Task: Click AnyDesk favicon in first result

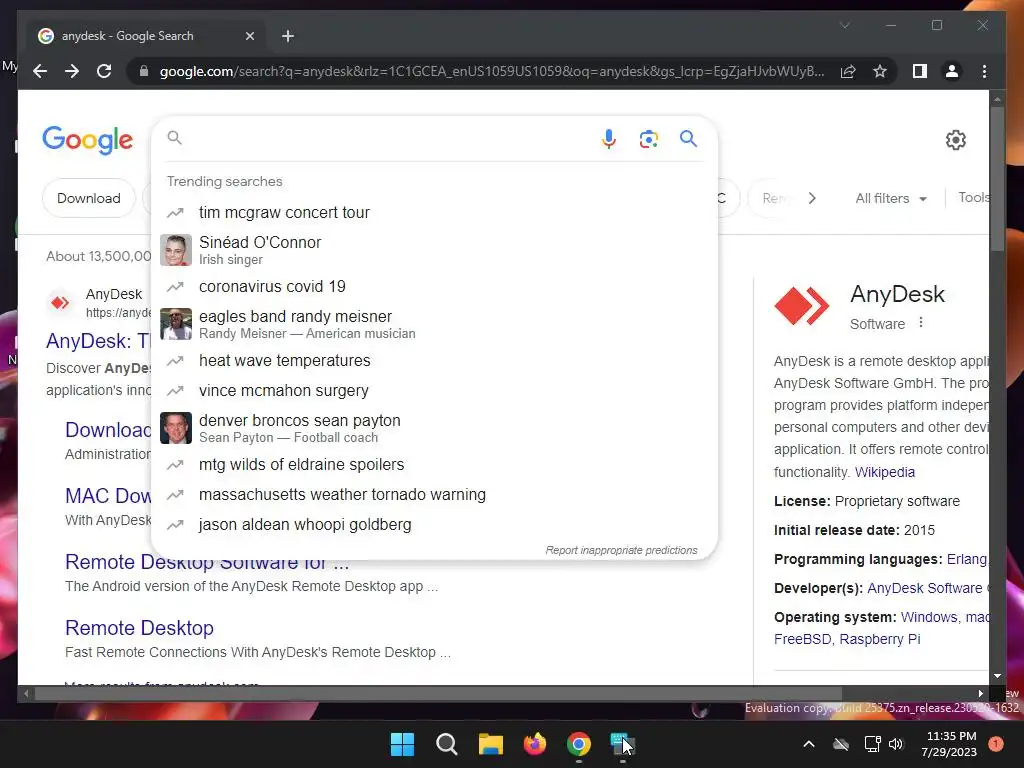Action: click(x=60, y=302)
